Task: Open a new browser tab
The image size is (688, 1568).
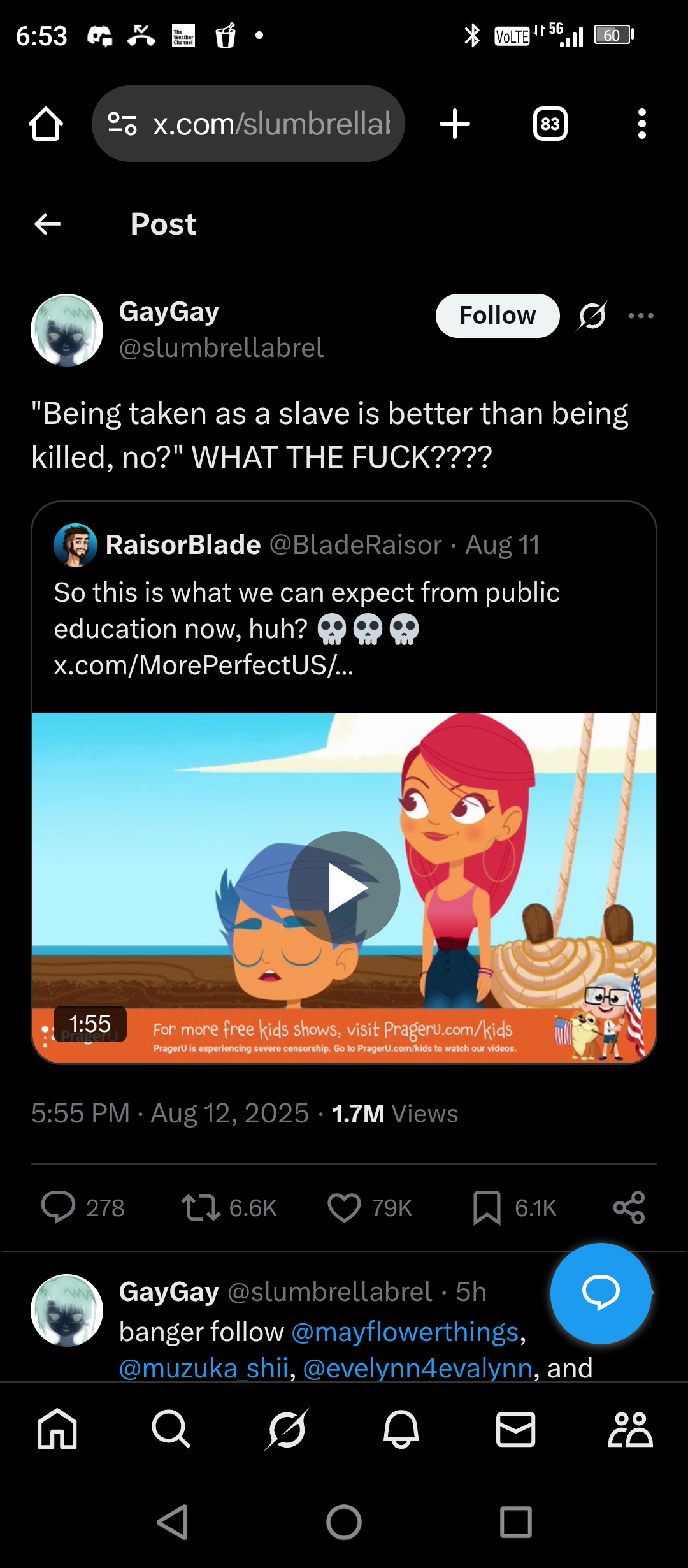Action: pyautogui.click(x=455, y=124)
